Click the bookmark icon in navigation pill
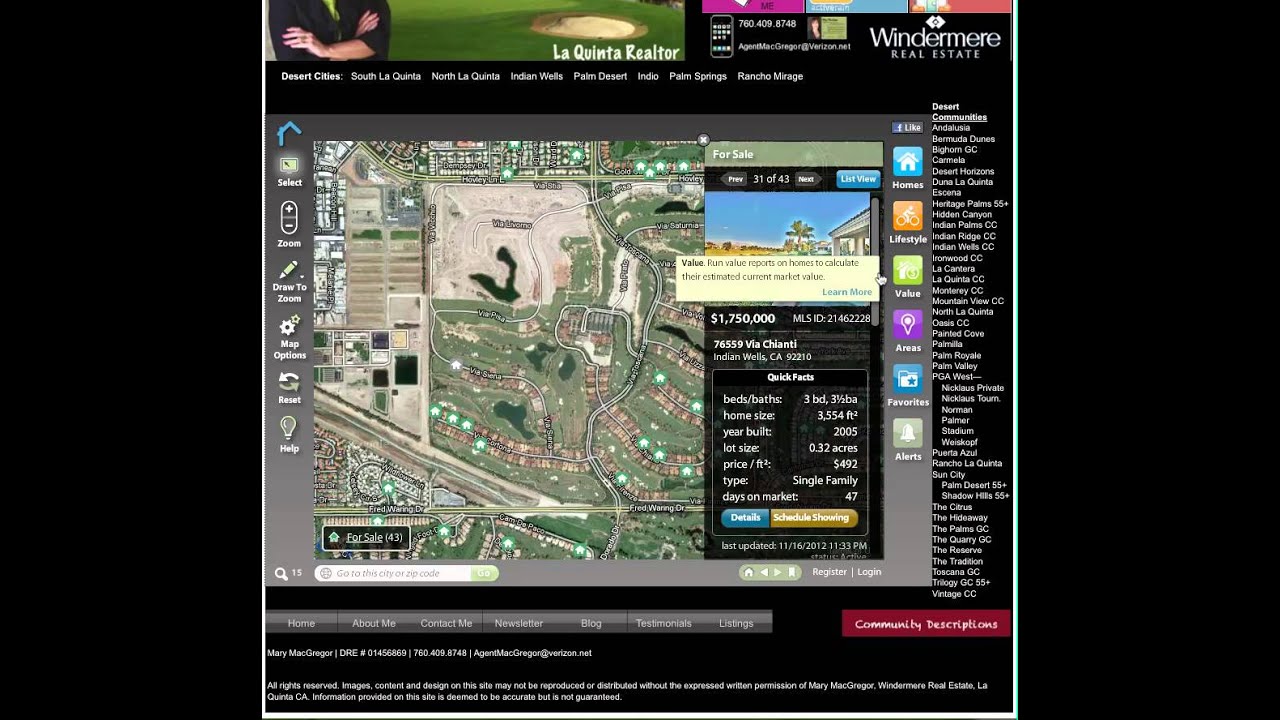 click(x=791, y=572)
